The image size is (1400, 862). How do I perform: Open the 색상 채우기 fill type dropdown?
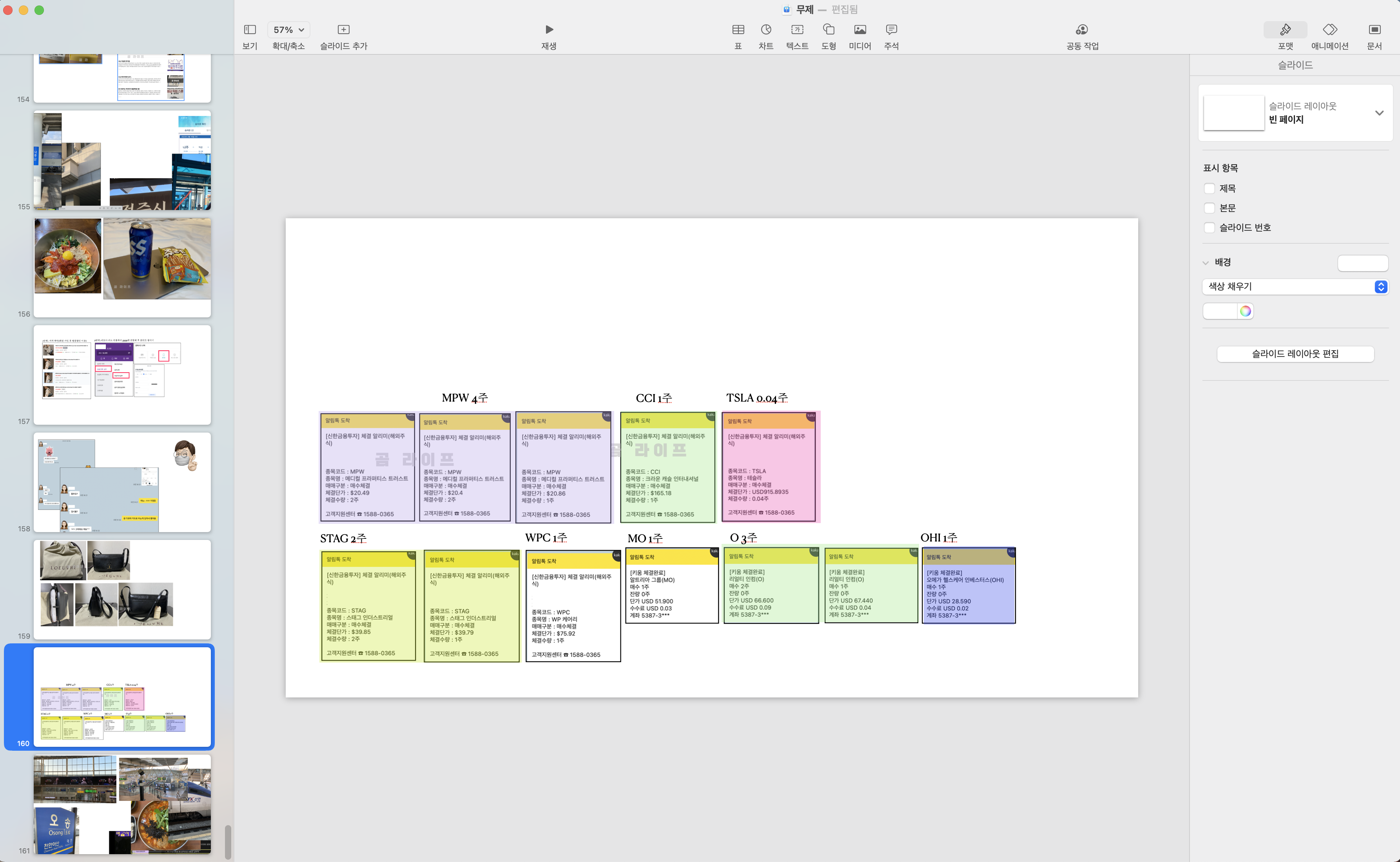click(1295, 287)
